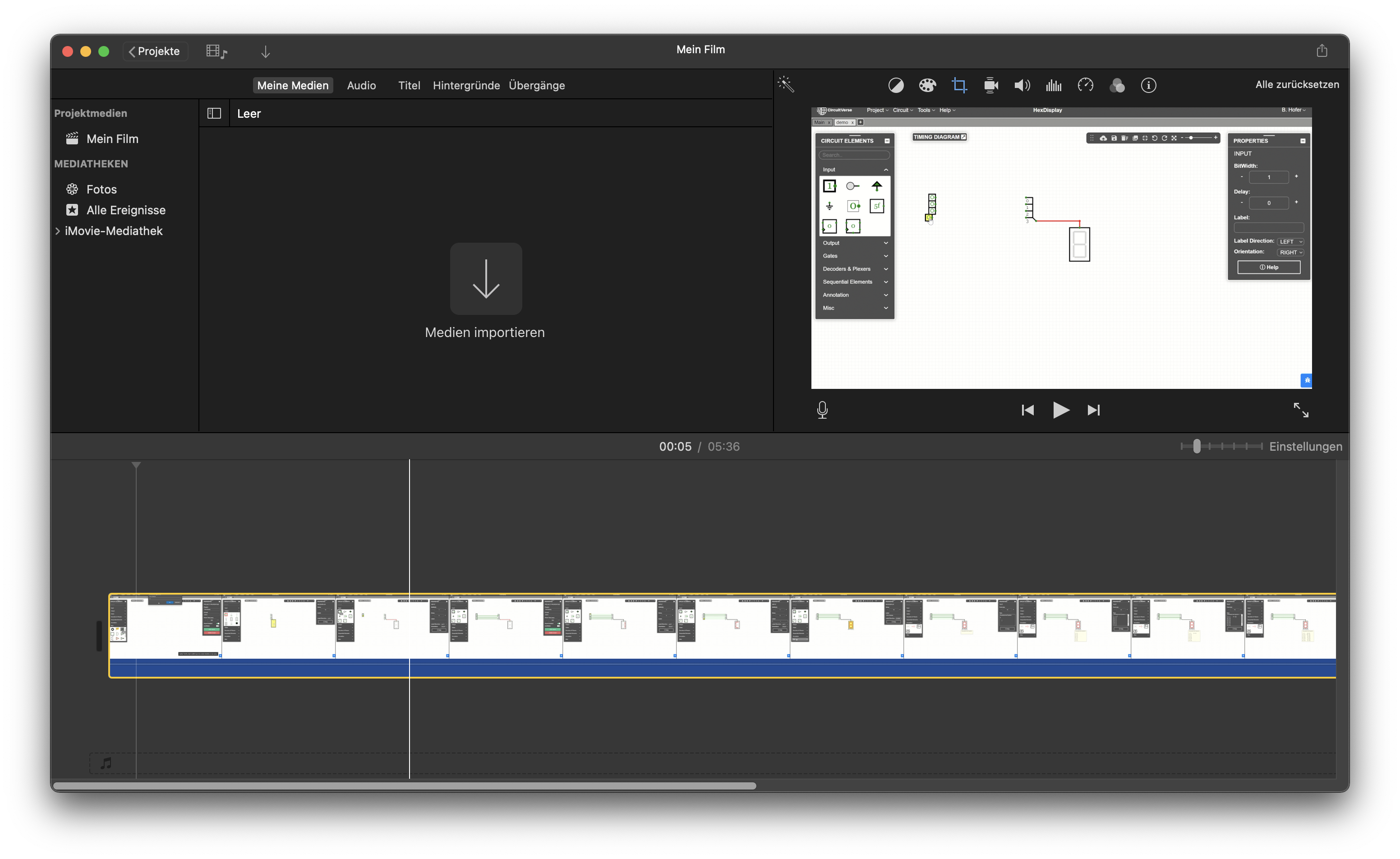Switch to the Titel tab
1400x859 pixels.
tap(409, 85)
